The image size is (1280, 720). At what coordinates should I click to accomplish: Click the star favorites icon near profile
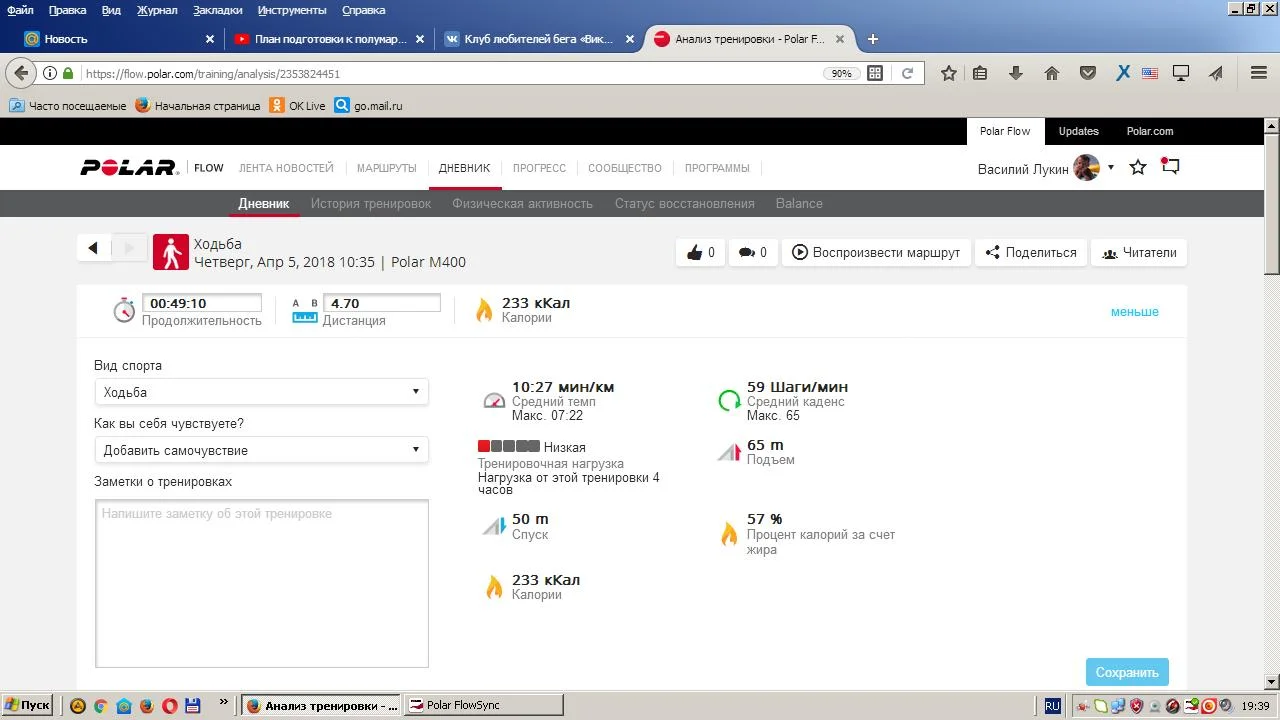pos(1138,168)
